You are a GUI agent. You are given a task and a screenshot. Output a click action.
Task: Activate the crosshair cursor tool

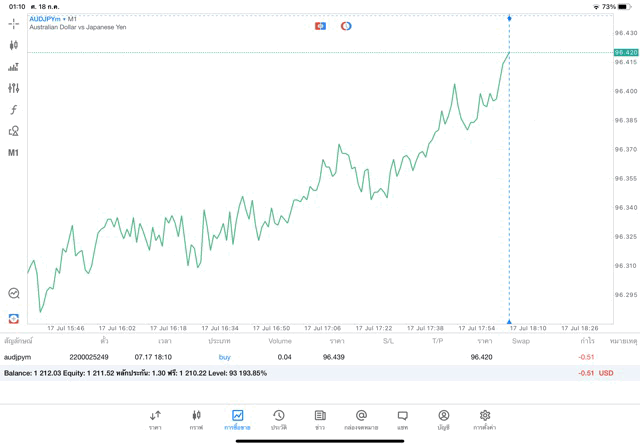[x=13, y=23]
